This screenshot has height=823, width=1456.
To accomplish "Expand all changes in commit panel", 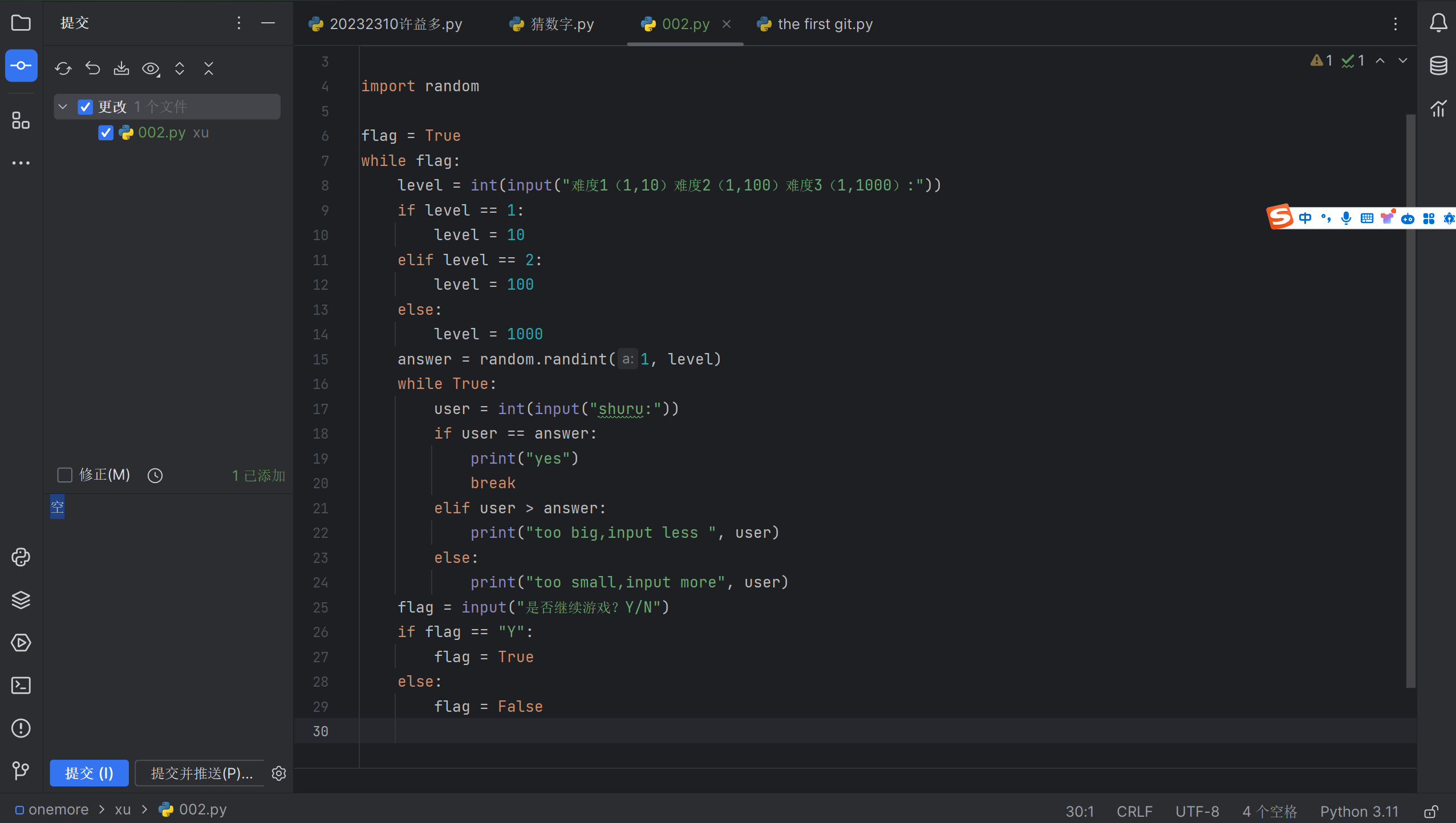I will coord(180,69).
